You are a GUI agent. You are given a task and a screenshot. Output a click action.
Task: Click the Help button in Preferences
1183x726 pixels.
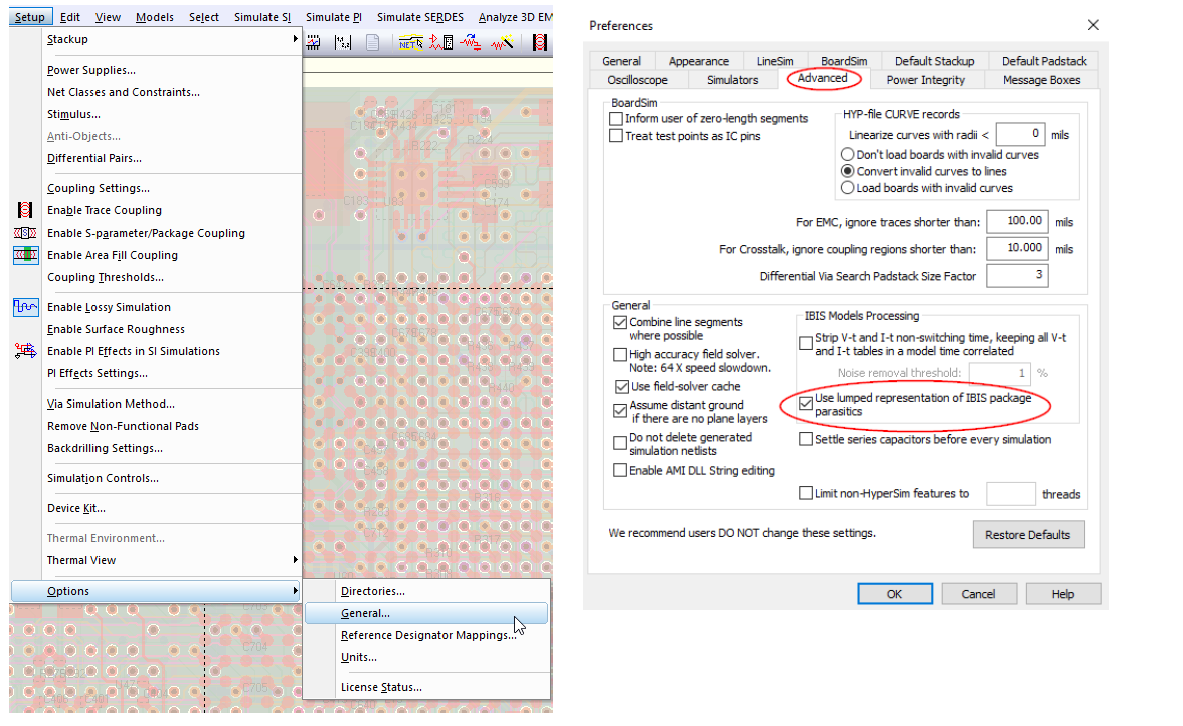[1063, 594]
